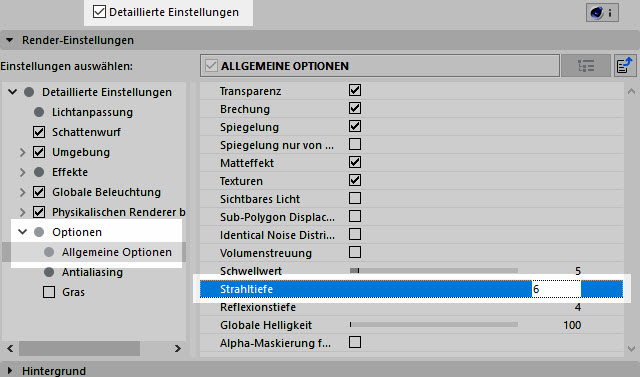The image size is (640, 377).
Task: Enable the Volumenstreuung checkbox
Action: 355,252
